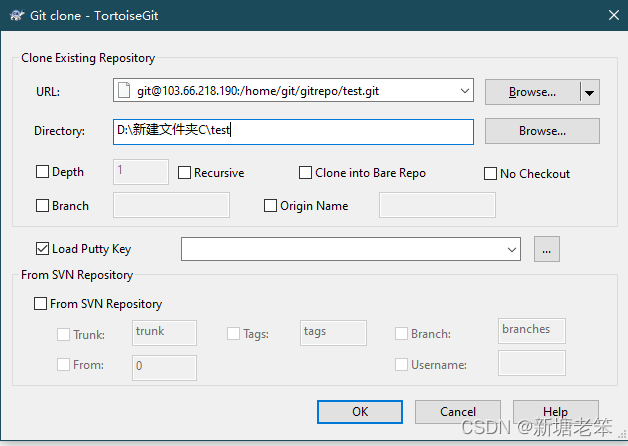Expand the Putty key combo box

[511, 249]
